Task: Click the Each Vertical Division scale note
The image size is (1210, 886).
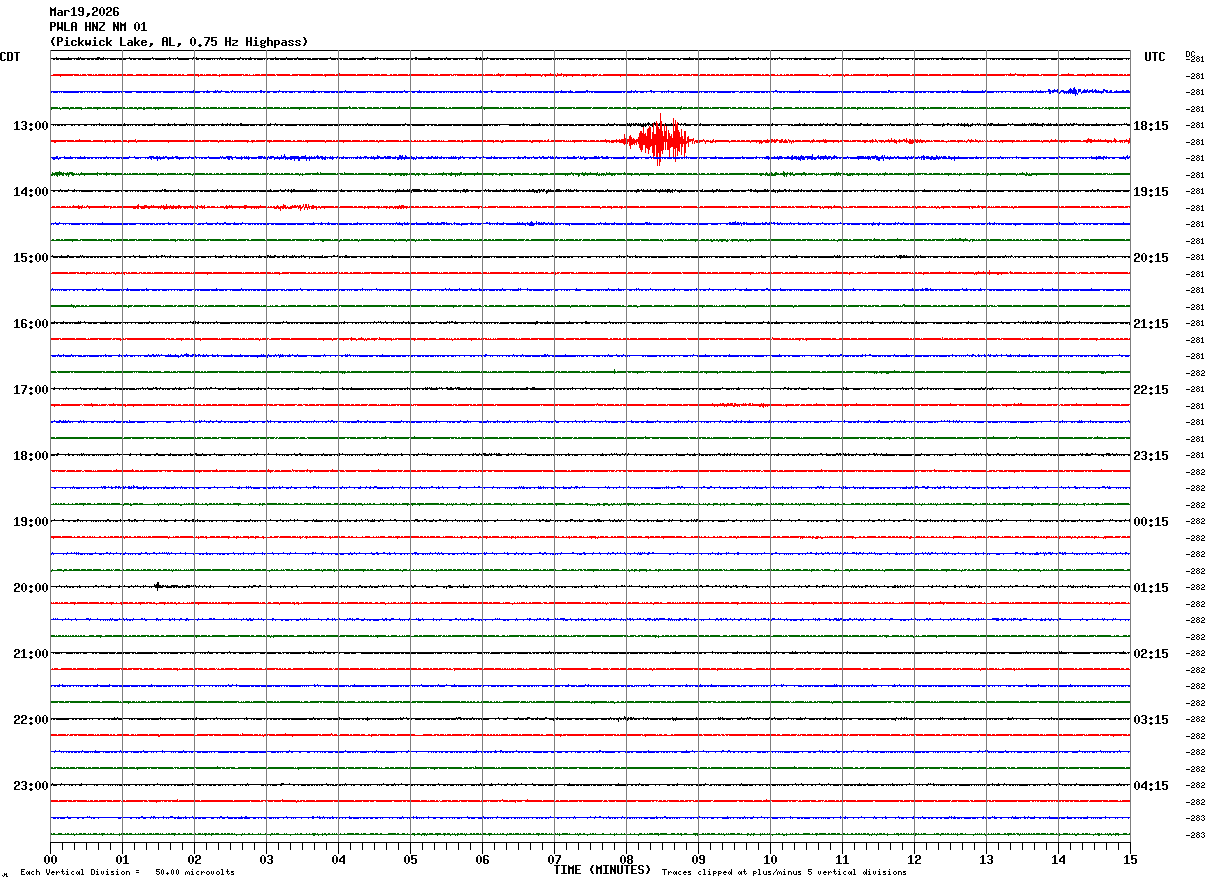Action: click(127, 873)
